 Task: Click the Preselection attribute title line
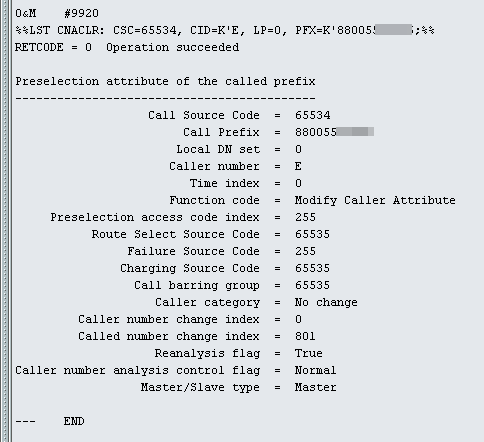coord(165,81)
